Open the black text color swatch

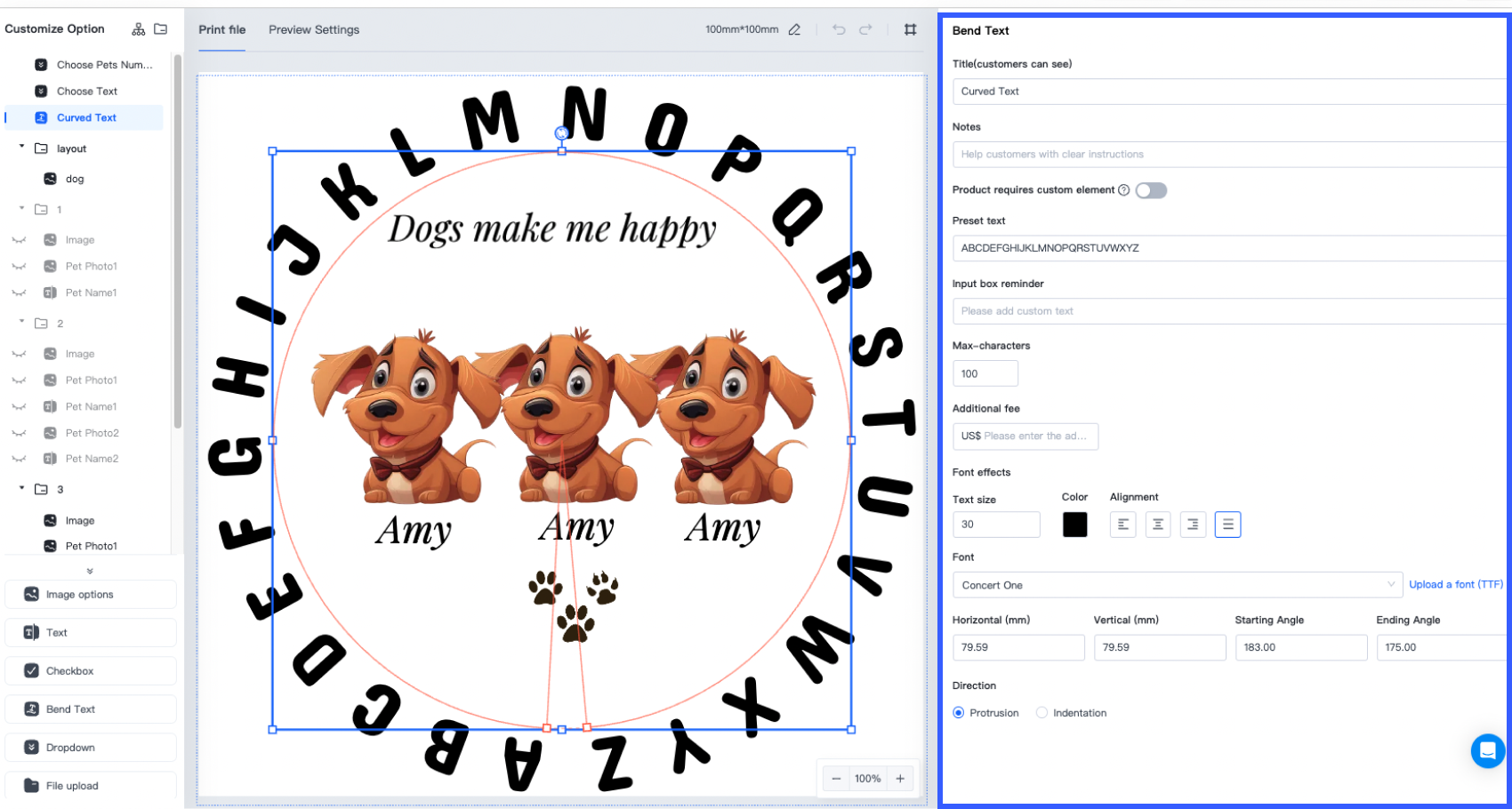(x=1074, y=525)
